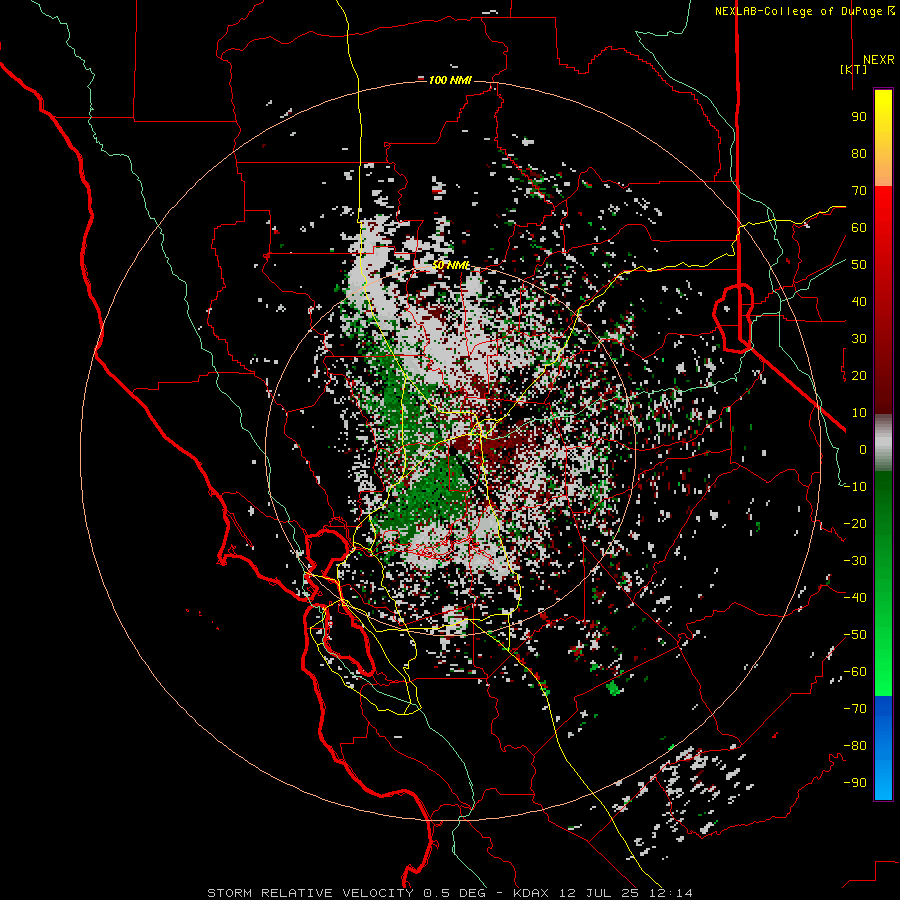
Task: Click the 20 value on velocity scale
Action: 859,376
